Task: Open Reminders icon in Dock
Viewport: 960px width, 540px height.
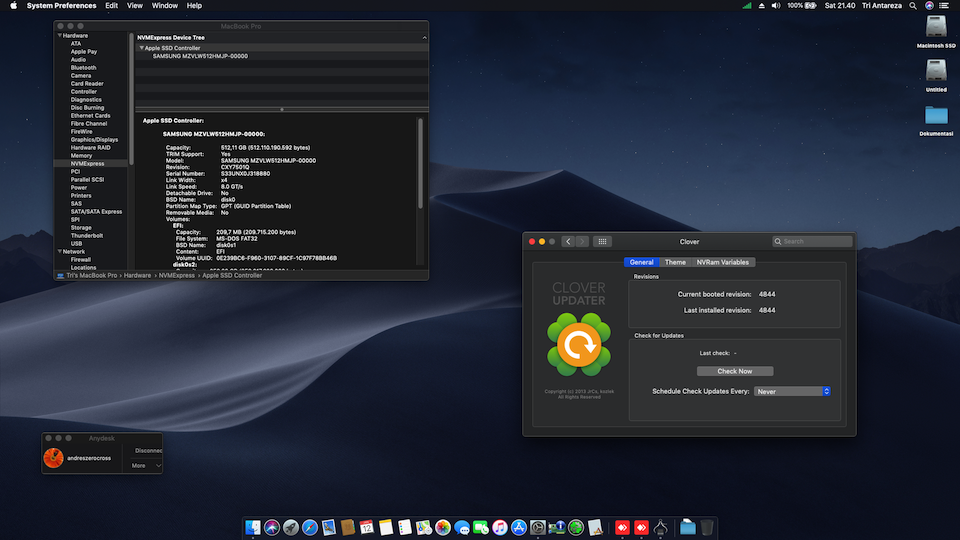Action: 405,527
